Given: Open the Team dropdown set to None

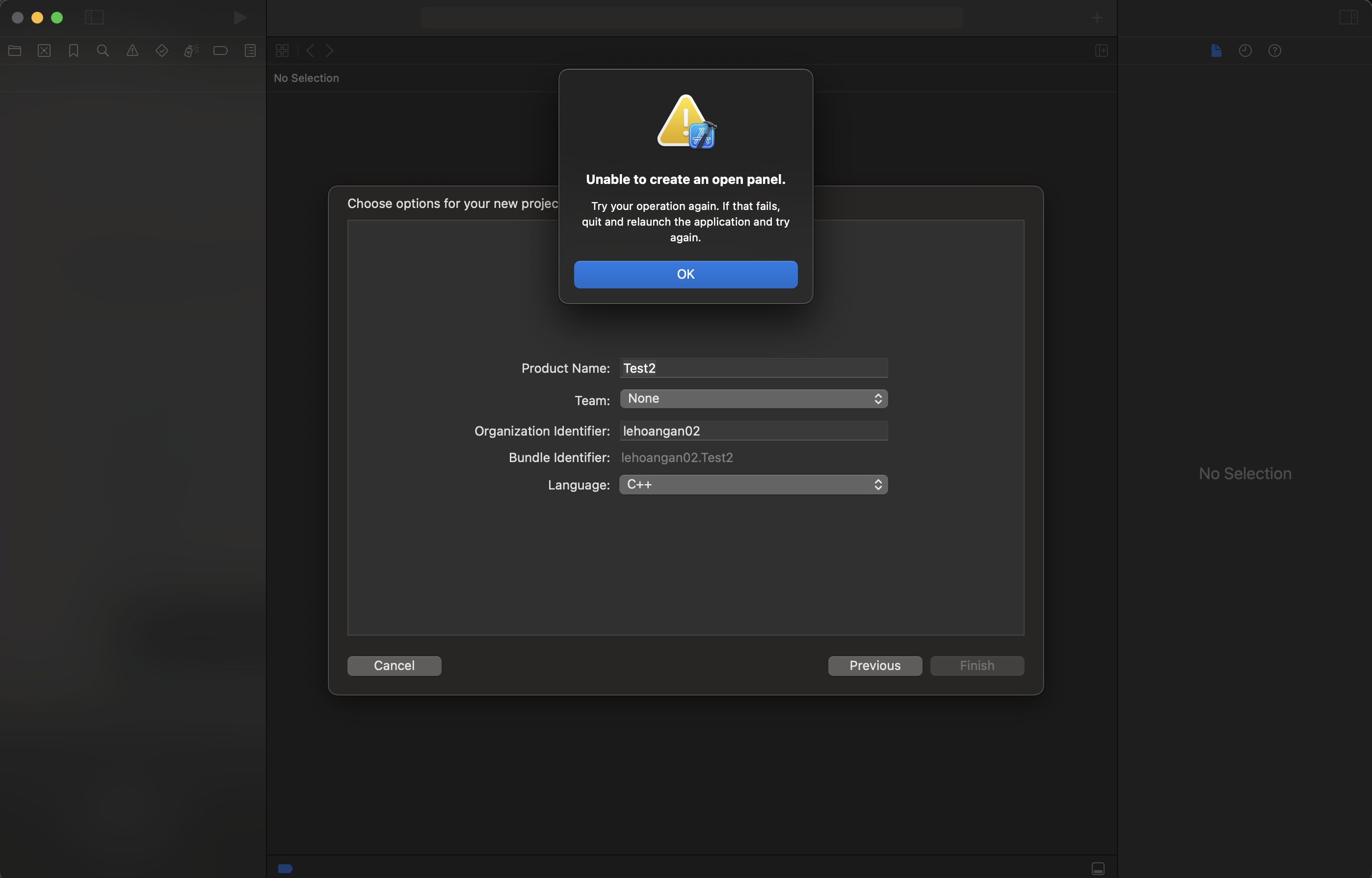Looking at the screenshot, I should click(x=754, y=398).
